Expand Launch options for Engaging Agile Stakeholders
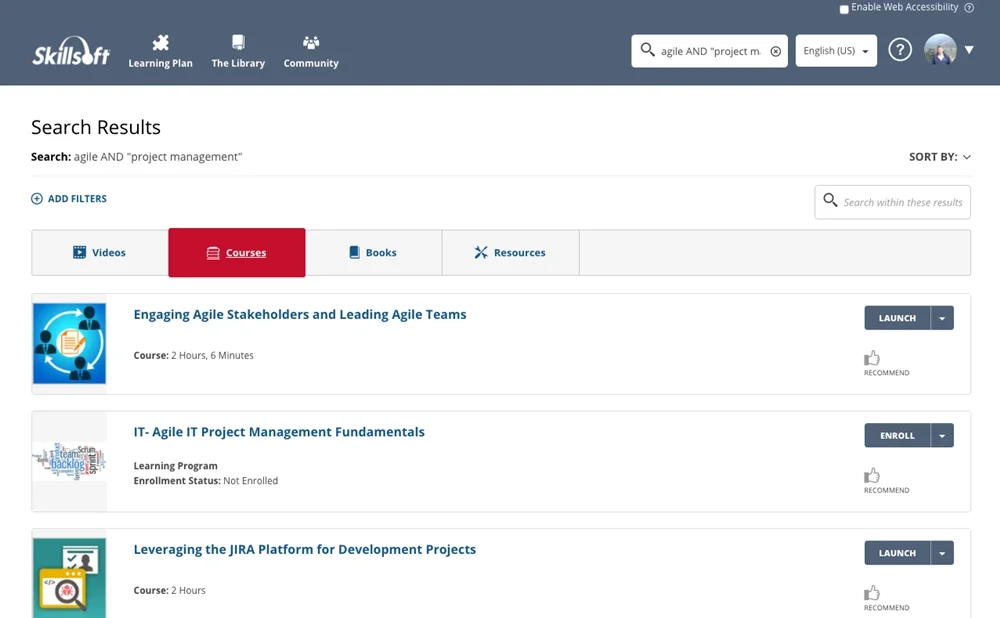 tap(942, 318)
